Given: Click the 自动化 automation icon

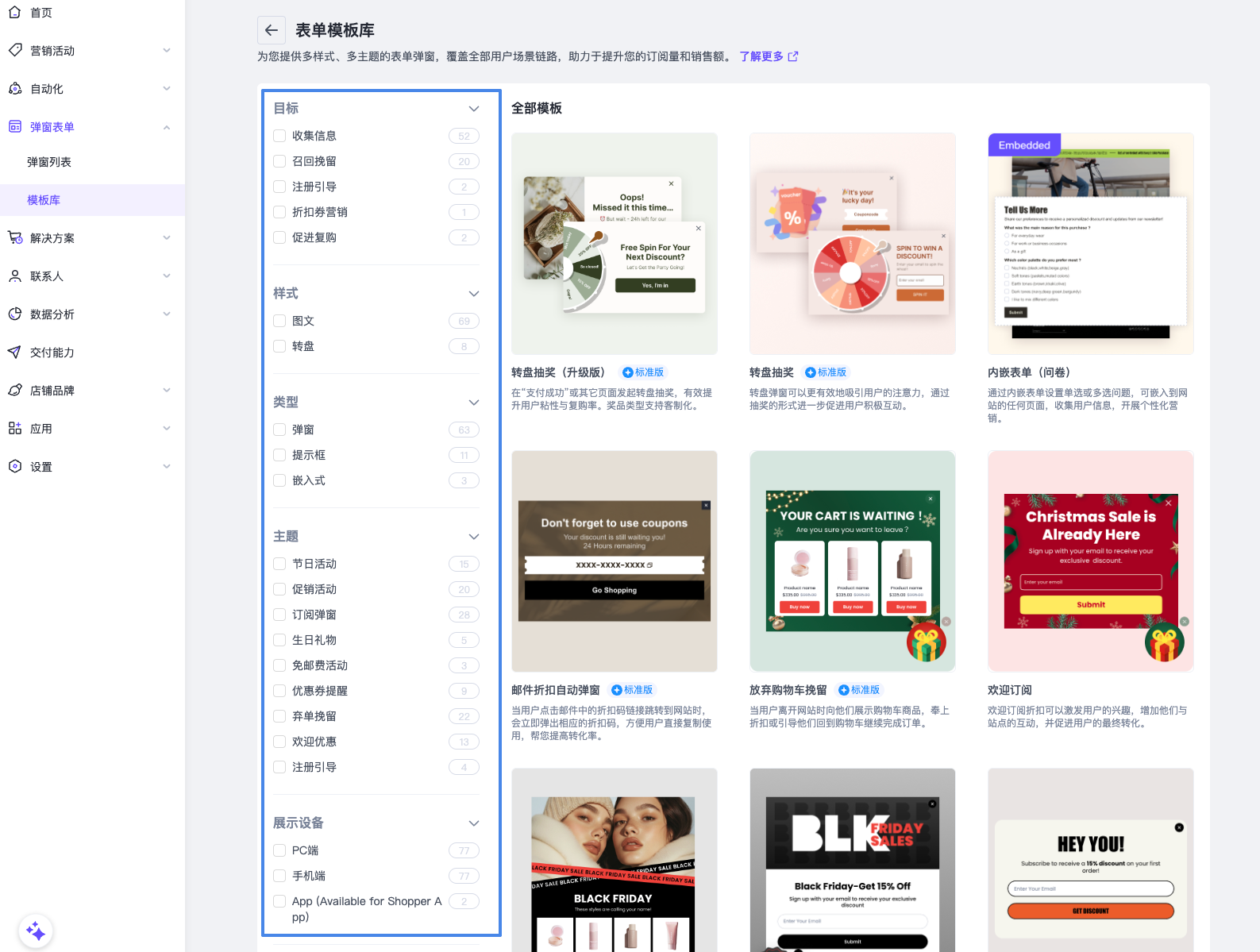Looking at the screenshot, I should (x=15, y=89).
